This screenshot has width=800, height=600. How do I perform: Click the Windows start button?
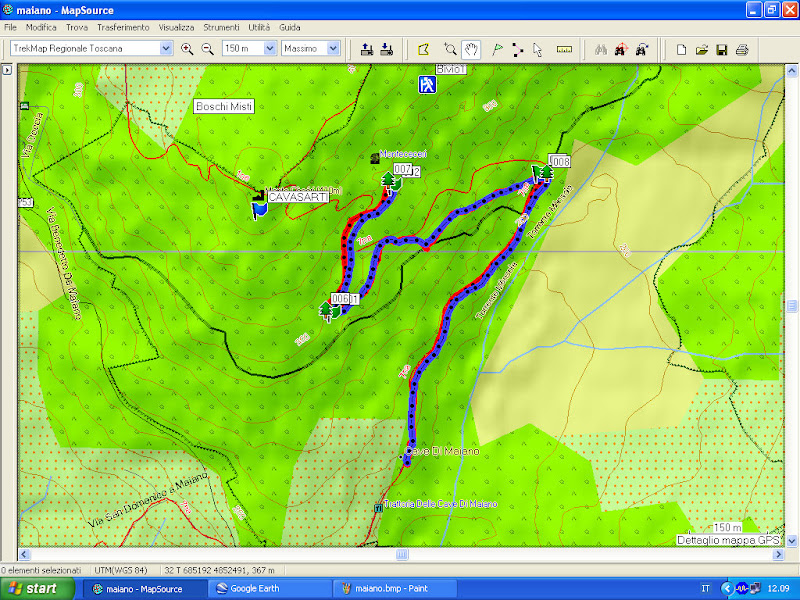pos(37,589)
